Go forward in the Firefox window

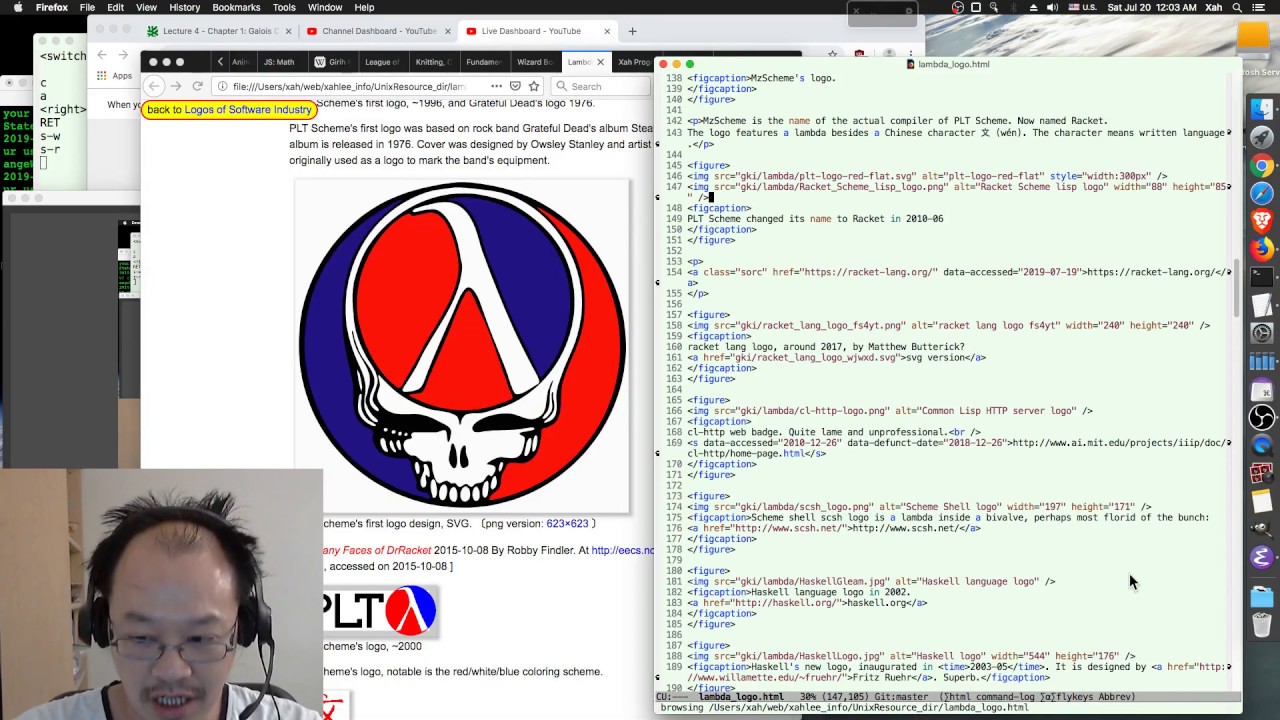click(175, 86)
